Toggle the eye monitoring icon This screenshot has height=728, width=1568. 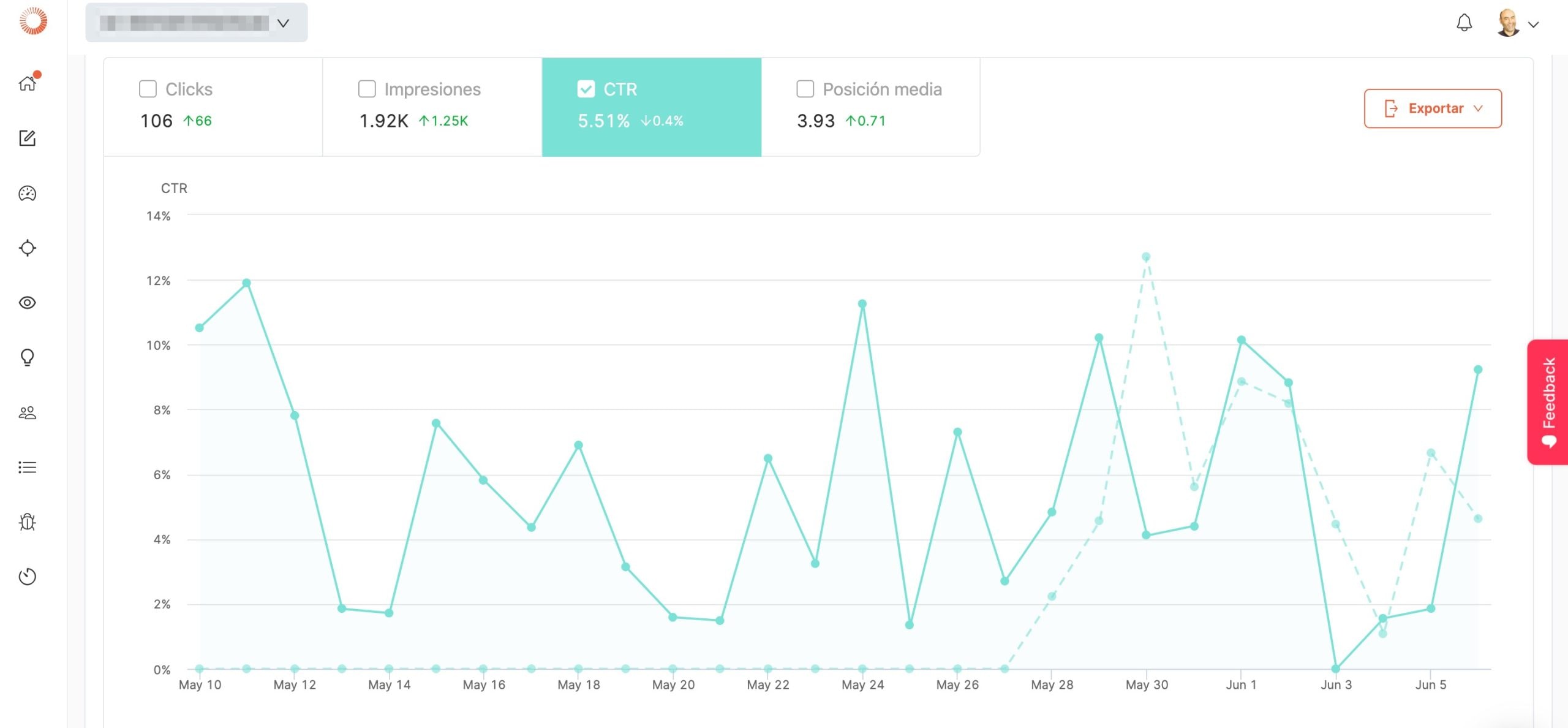pos(27,303)
